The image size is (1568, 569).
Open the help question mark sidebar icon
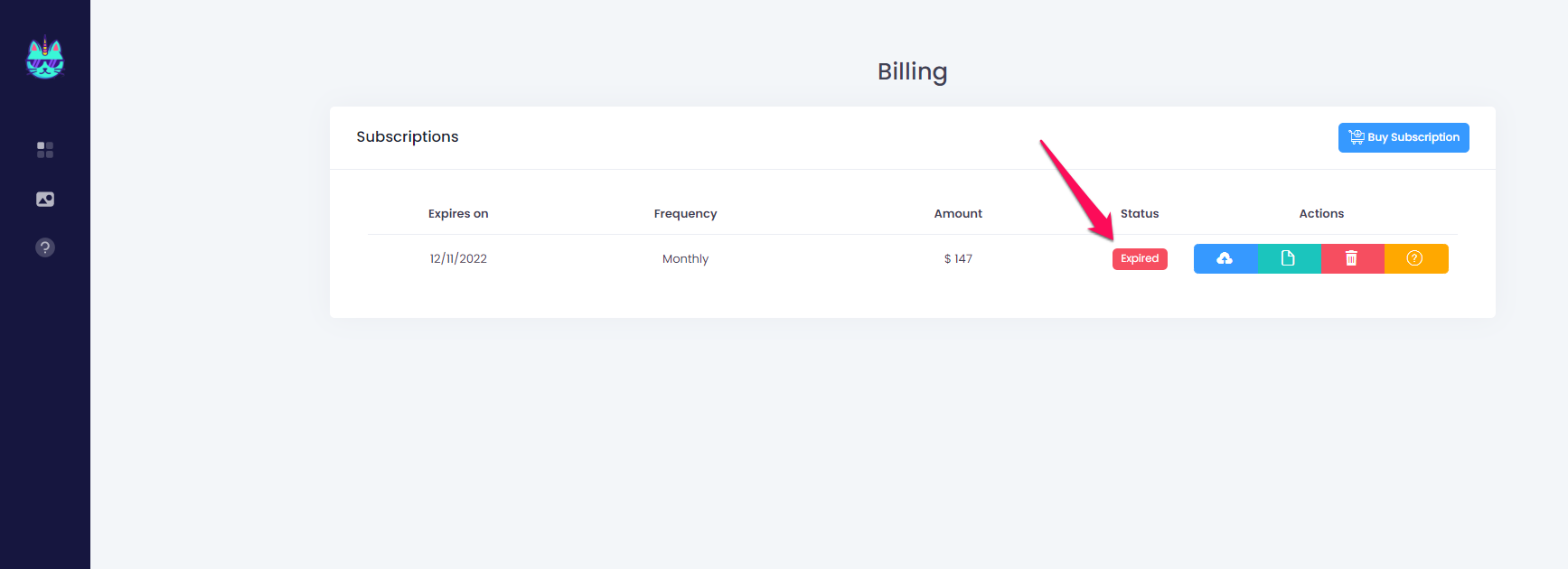coord(45,247)
